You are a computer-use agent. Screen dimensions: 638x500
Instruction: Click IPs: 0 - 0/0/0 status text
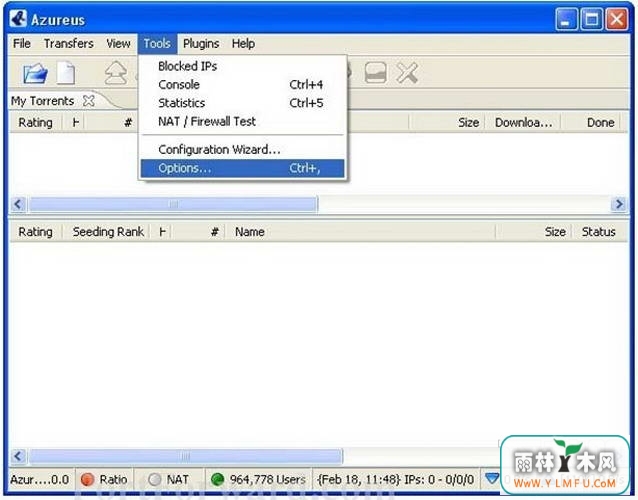coord(439,480)
